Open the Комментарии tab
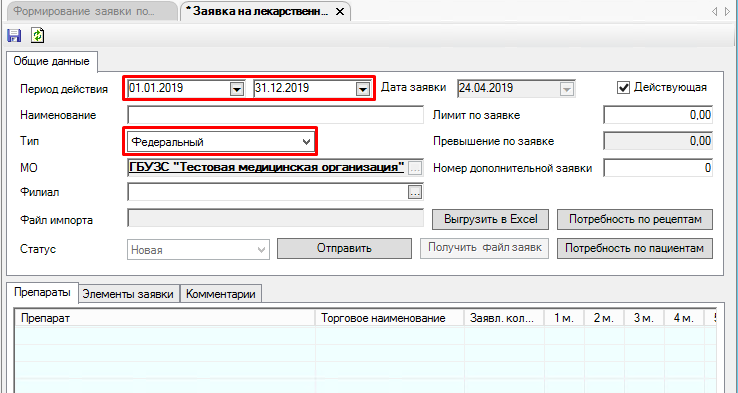Image resolution: width=738 pixels, height=393 pixels. pos(221,294)
